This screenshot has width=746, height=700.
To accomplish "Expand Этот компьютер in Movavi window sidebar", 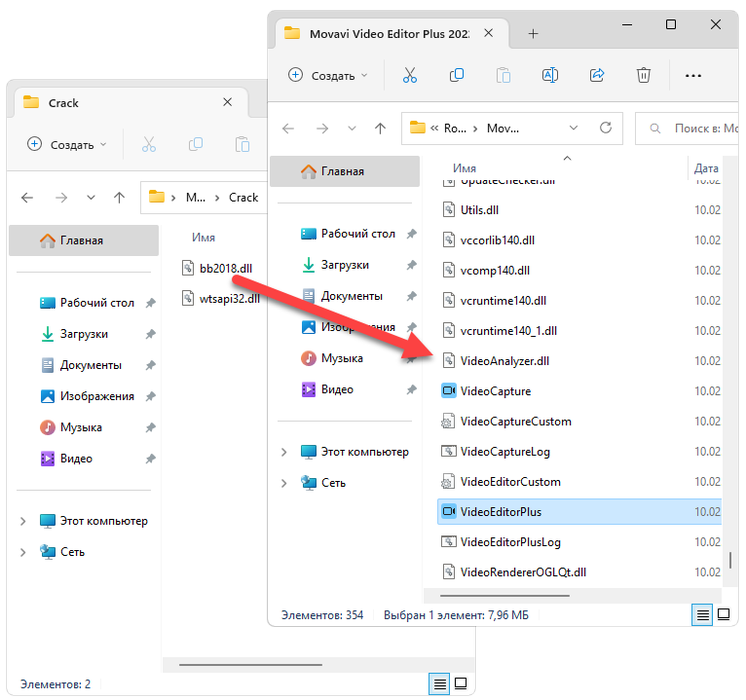I will [x=284, y=452].
